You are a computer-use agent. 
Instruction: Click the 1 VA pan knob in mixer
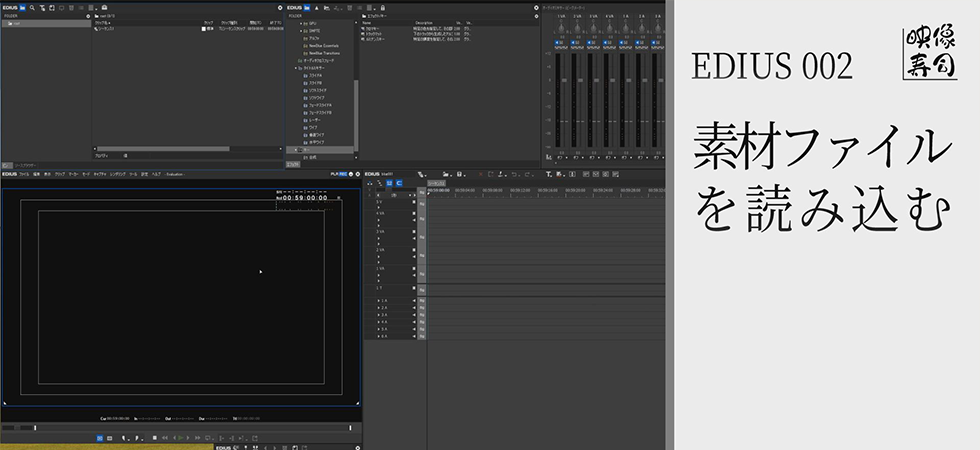coord(561,29)
